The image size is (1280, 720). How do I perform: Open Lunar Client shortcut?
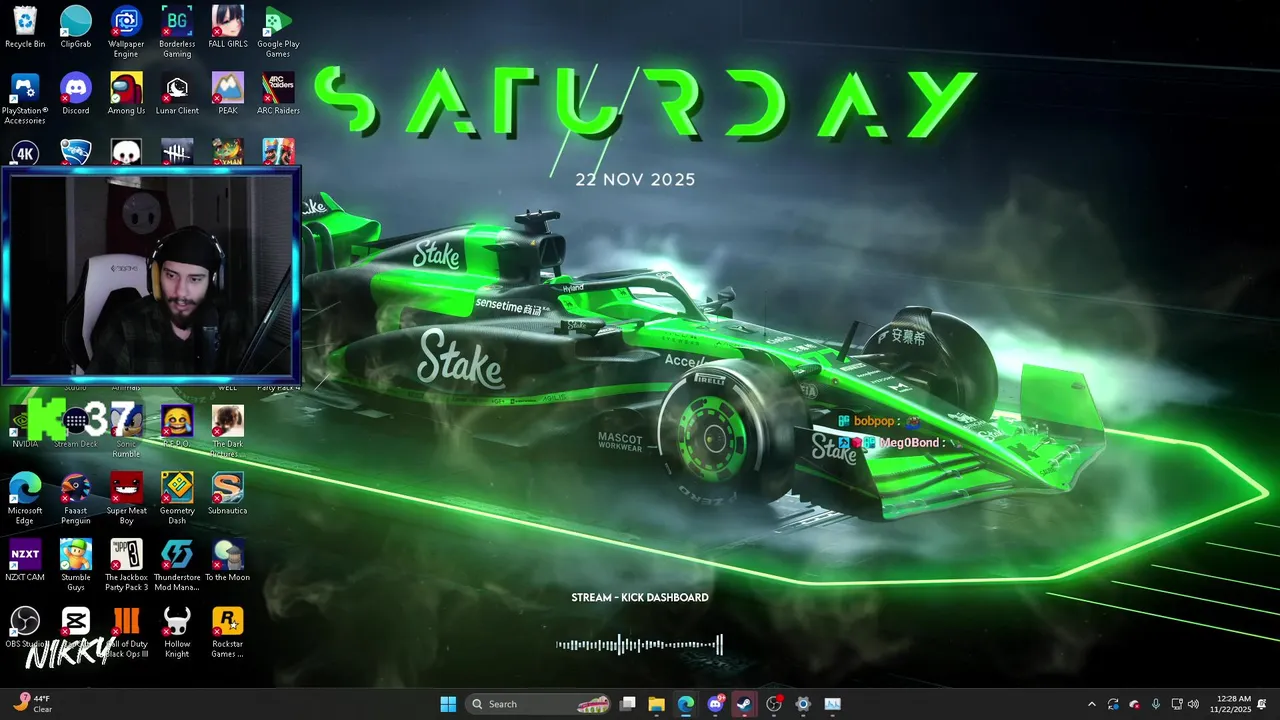[177, 94]
